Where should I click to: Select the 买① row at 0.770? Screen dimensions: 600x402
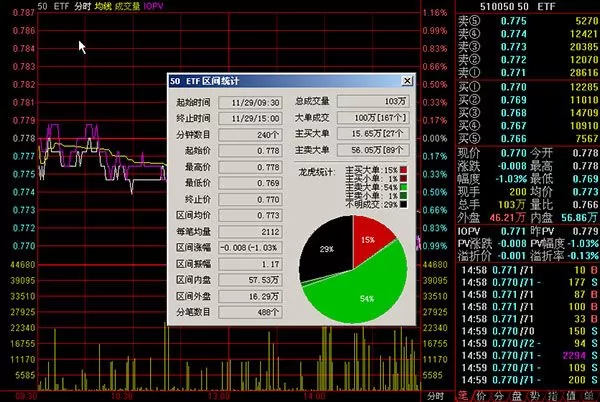(x=528, y=87)
